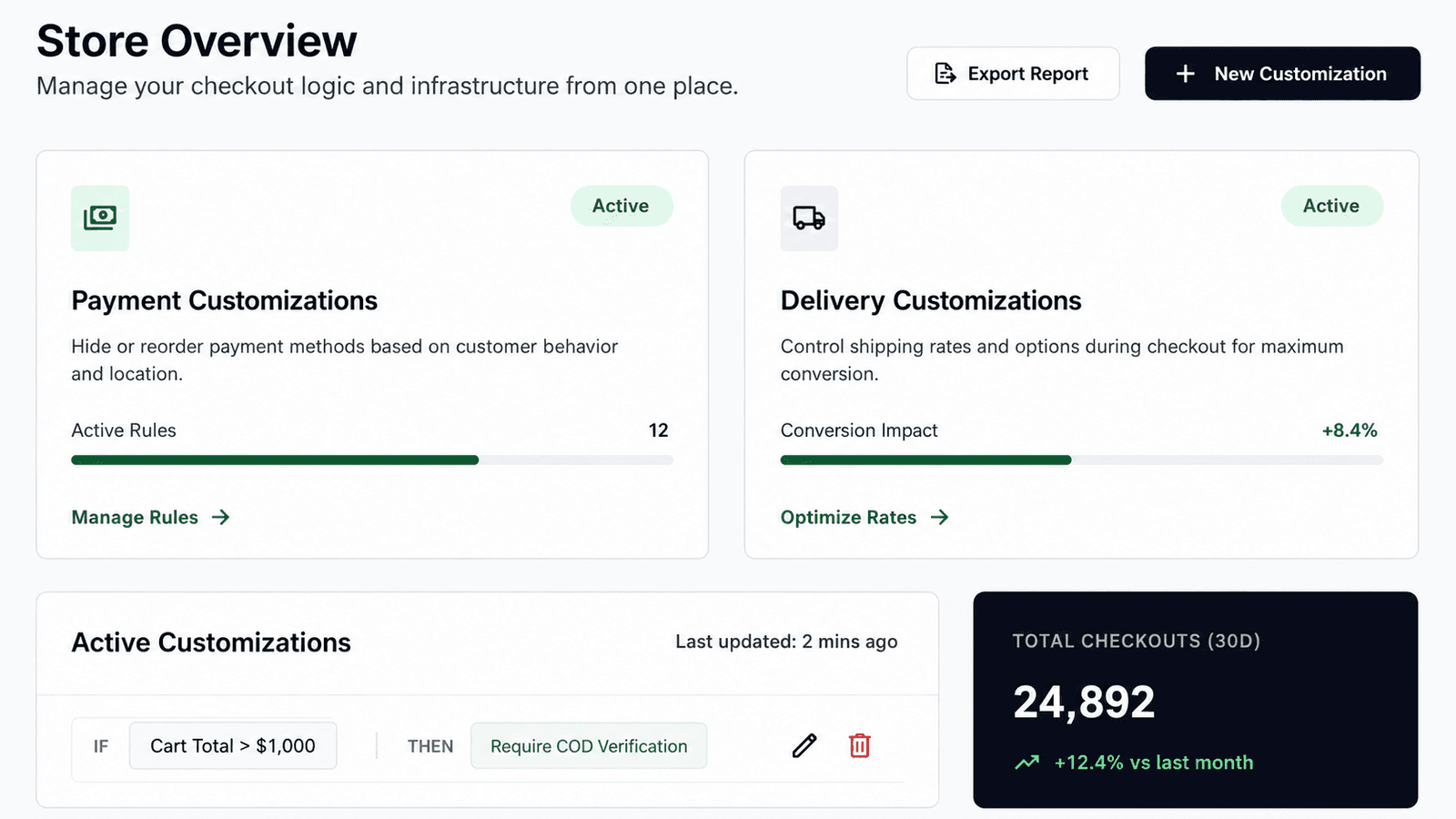Click the payment cash icon
Viewport: 1456px width, 819px height.
[100, 218]
